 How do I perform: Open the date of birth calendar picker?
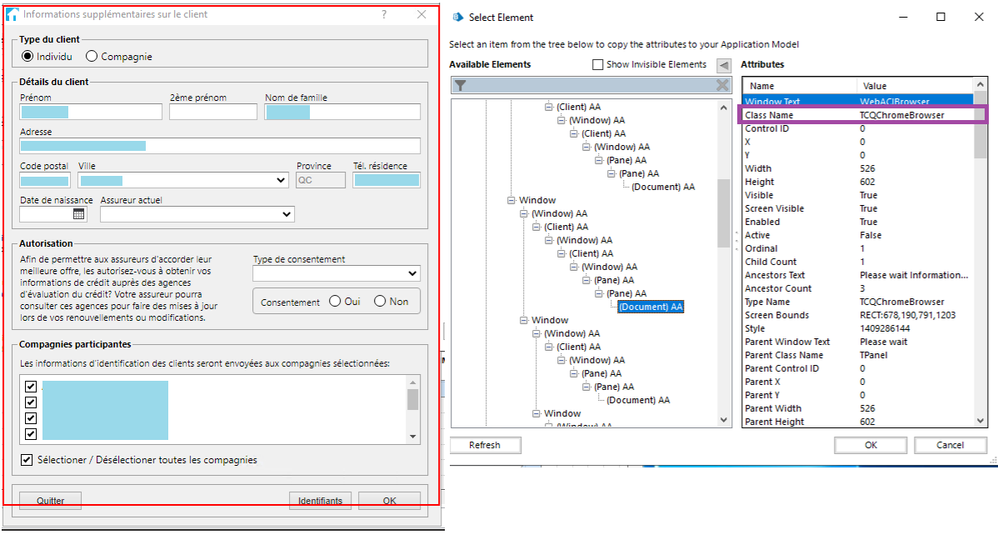point(79,214)
